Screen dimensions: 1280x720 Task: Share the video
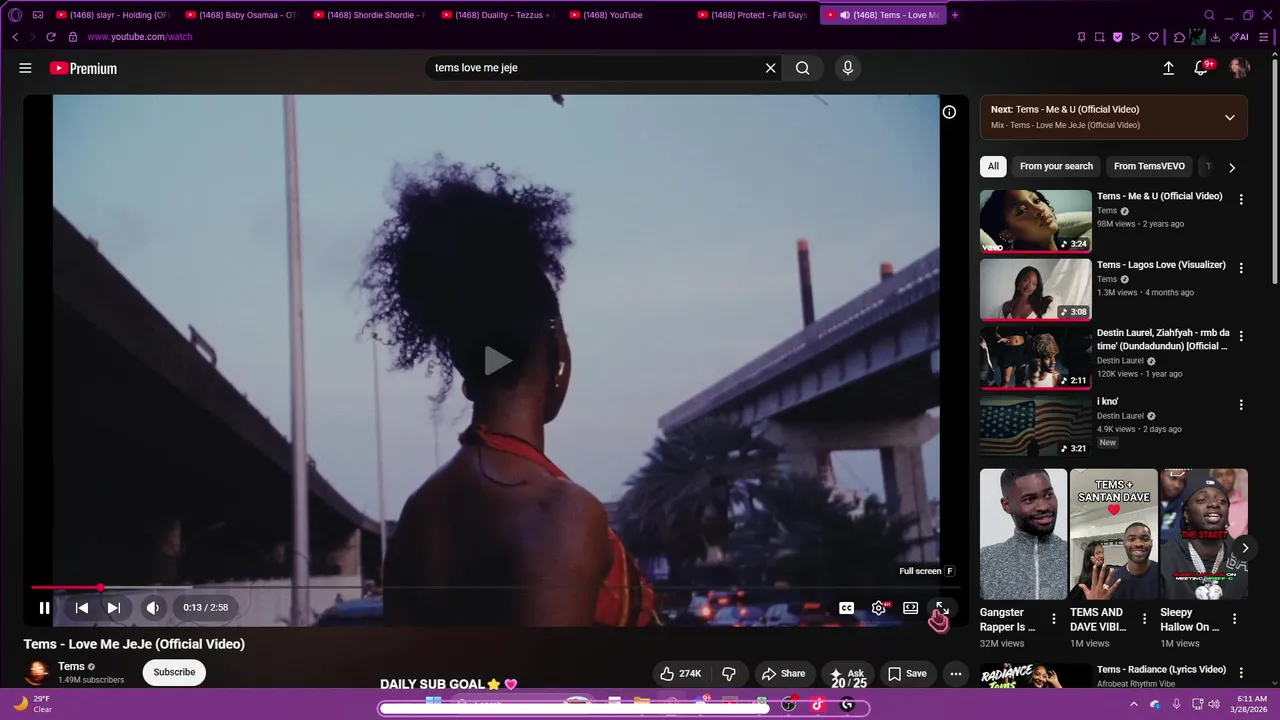[x=781, y=673]
